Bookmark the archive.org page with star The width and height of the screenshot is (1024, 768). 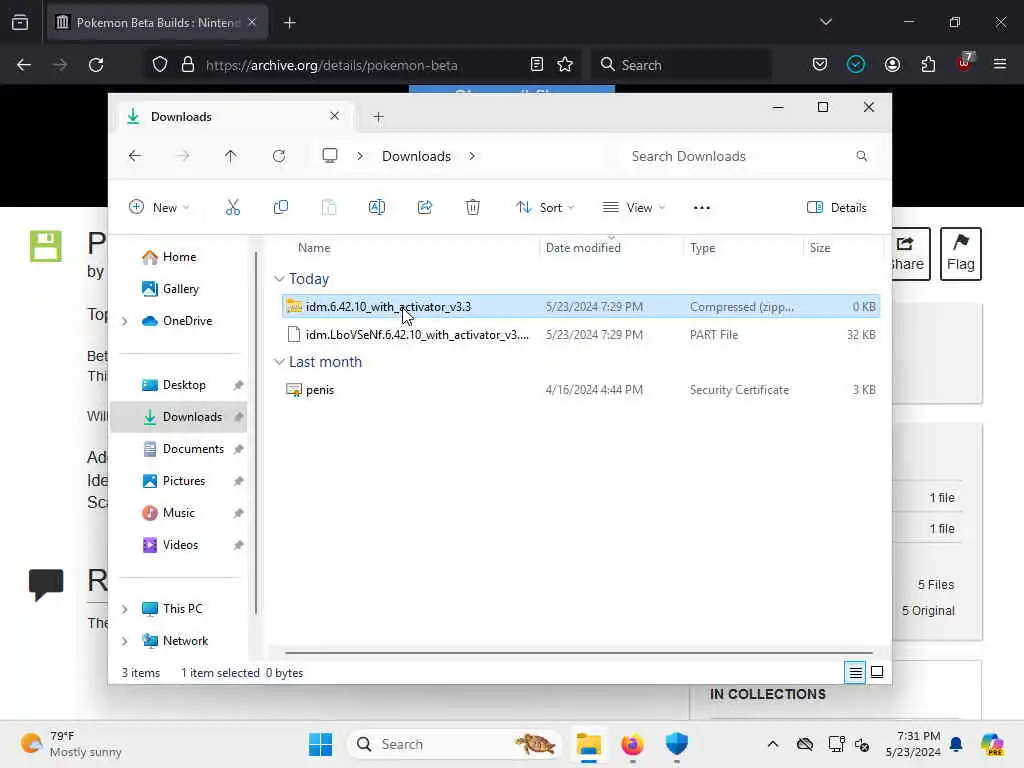(x=565, y=65)
